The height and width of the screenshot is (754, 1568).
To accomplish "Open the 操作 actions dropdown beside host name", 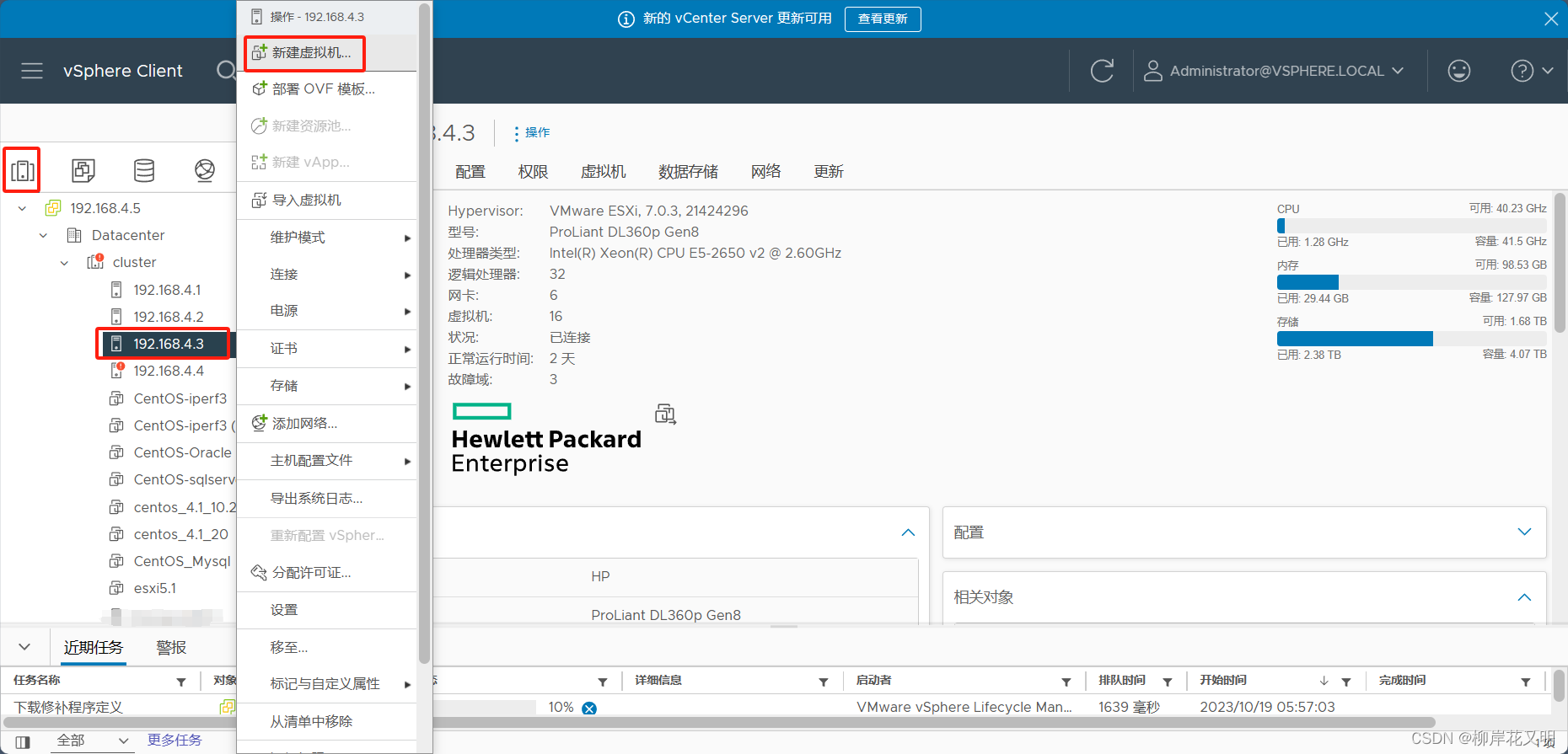I will pos(532,132).
